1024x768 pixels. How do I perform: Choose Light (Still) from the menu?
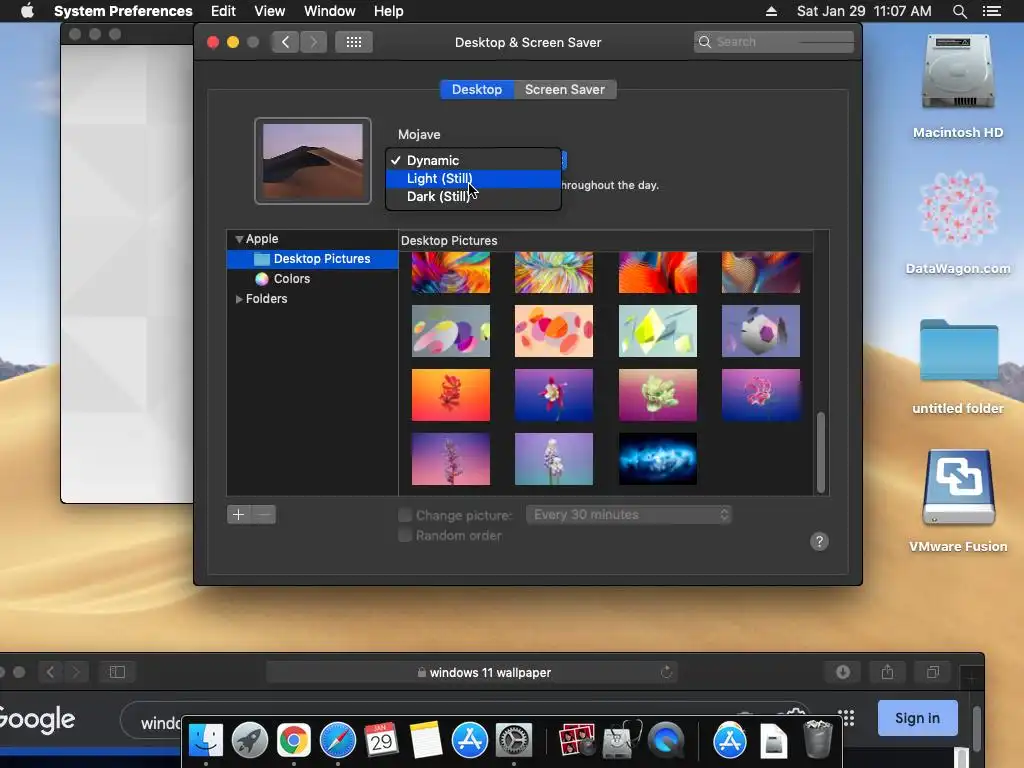(473, 178)
